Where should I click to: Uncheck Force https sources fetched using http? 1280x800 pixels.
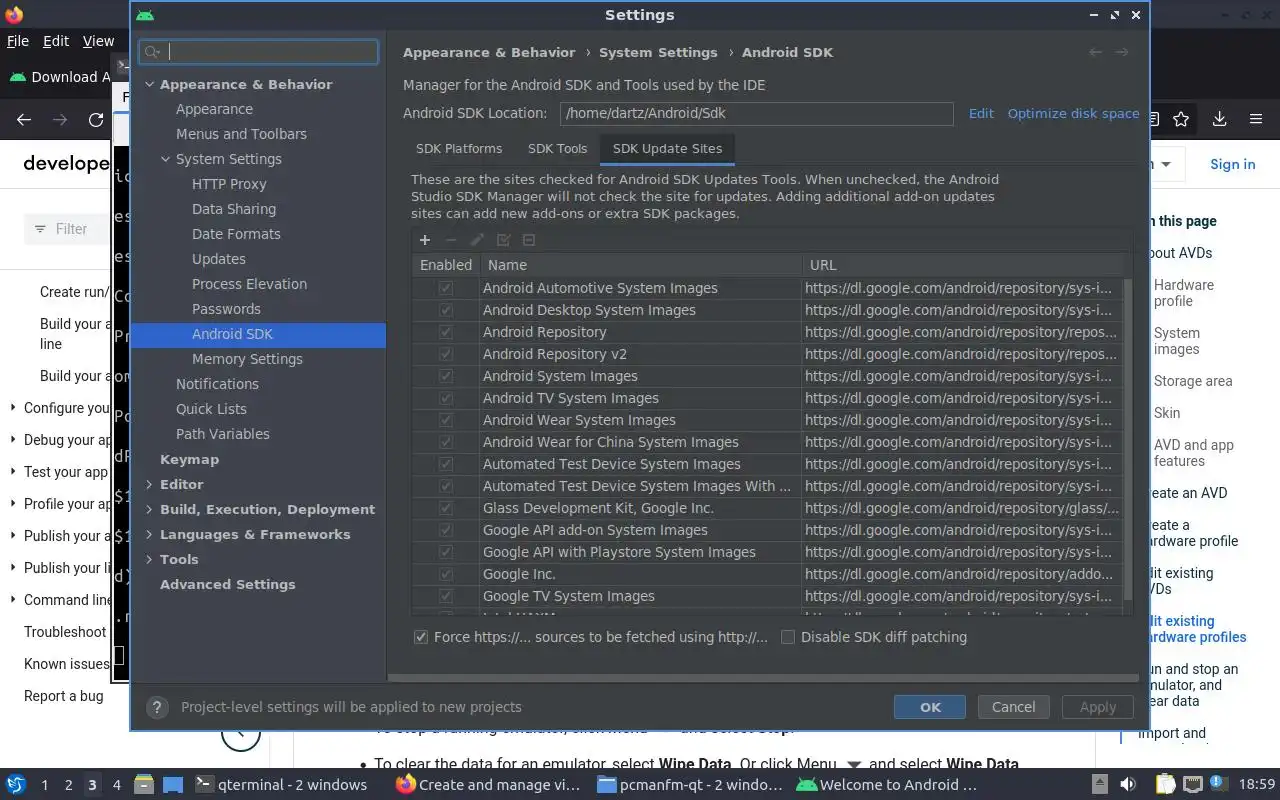click(421, 637)
